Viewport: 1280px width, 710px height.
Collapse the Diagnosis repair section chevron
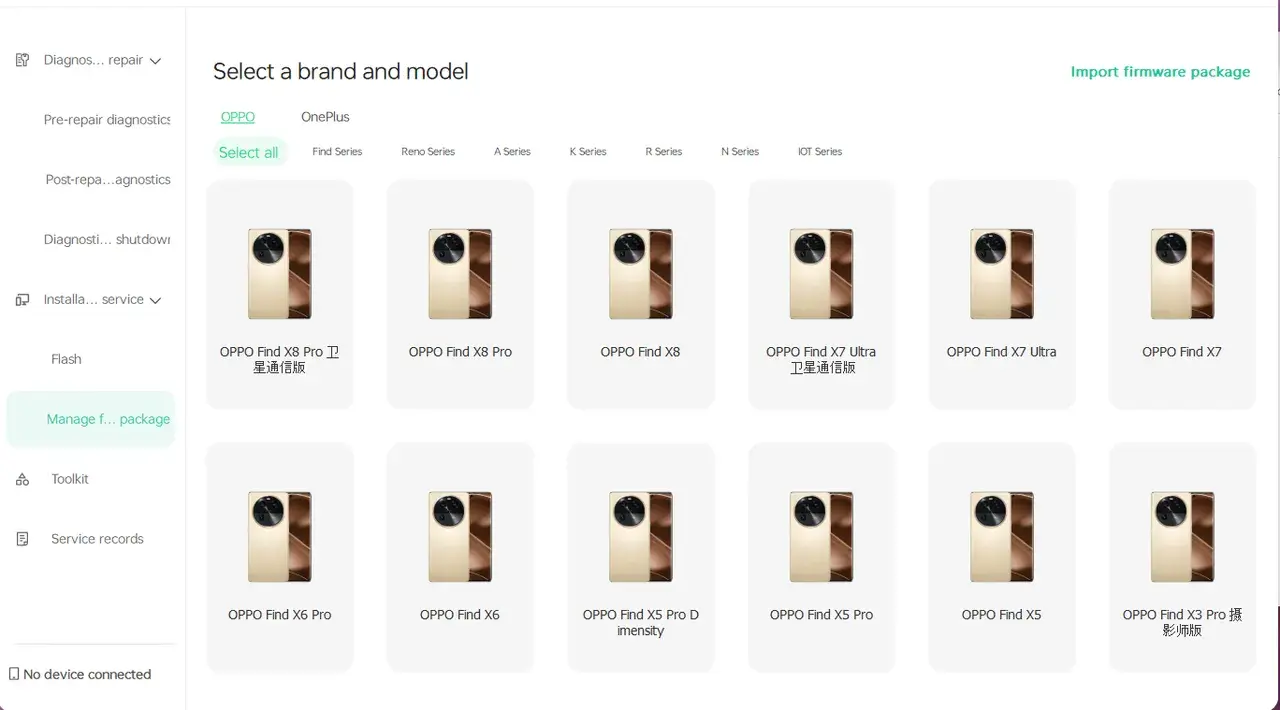[x=156, y=61]
